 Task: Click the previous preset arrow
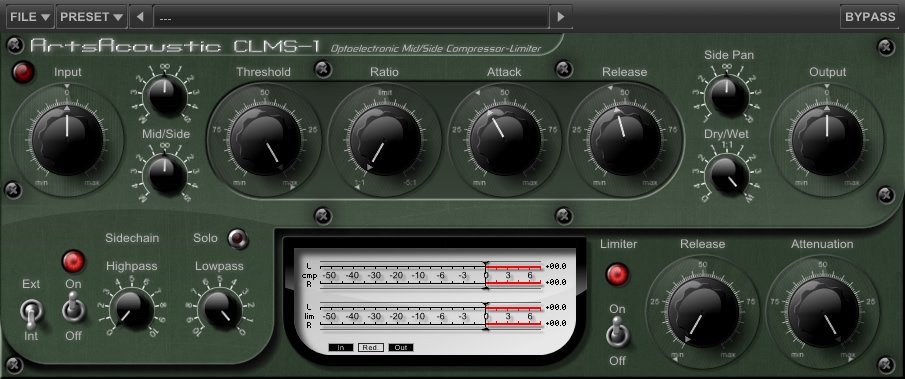(140, 17)
